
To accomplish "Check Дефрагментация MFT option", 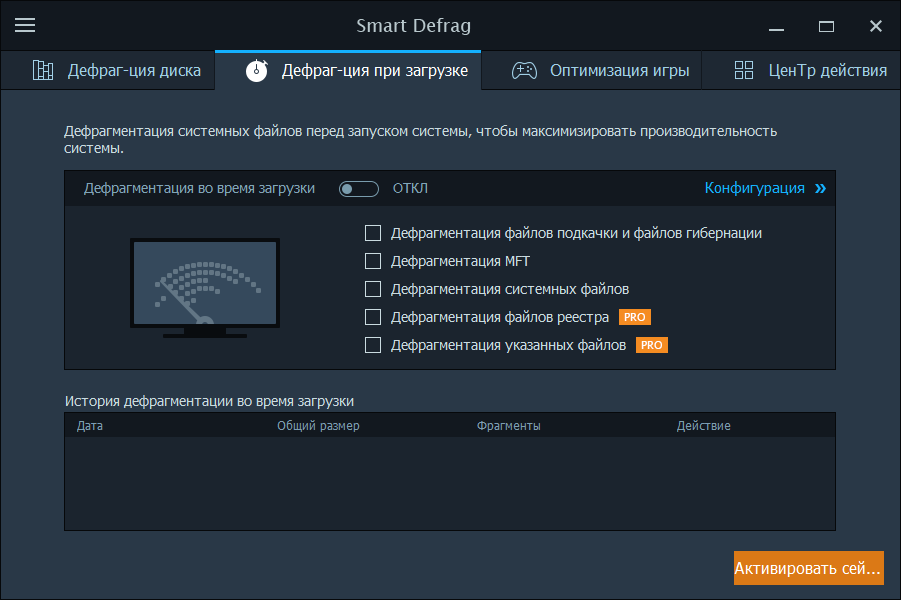I will (373, 261).
